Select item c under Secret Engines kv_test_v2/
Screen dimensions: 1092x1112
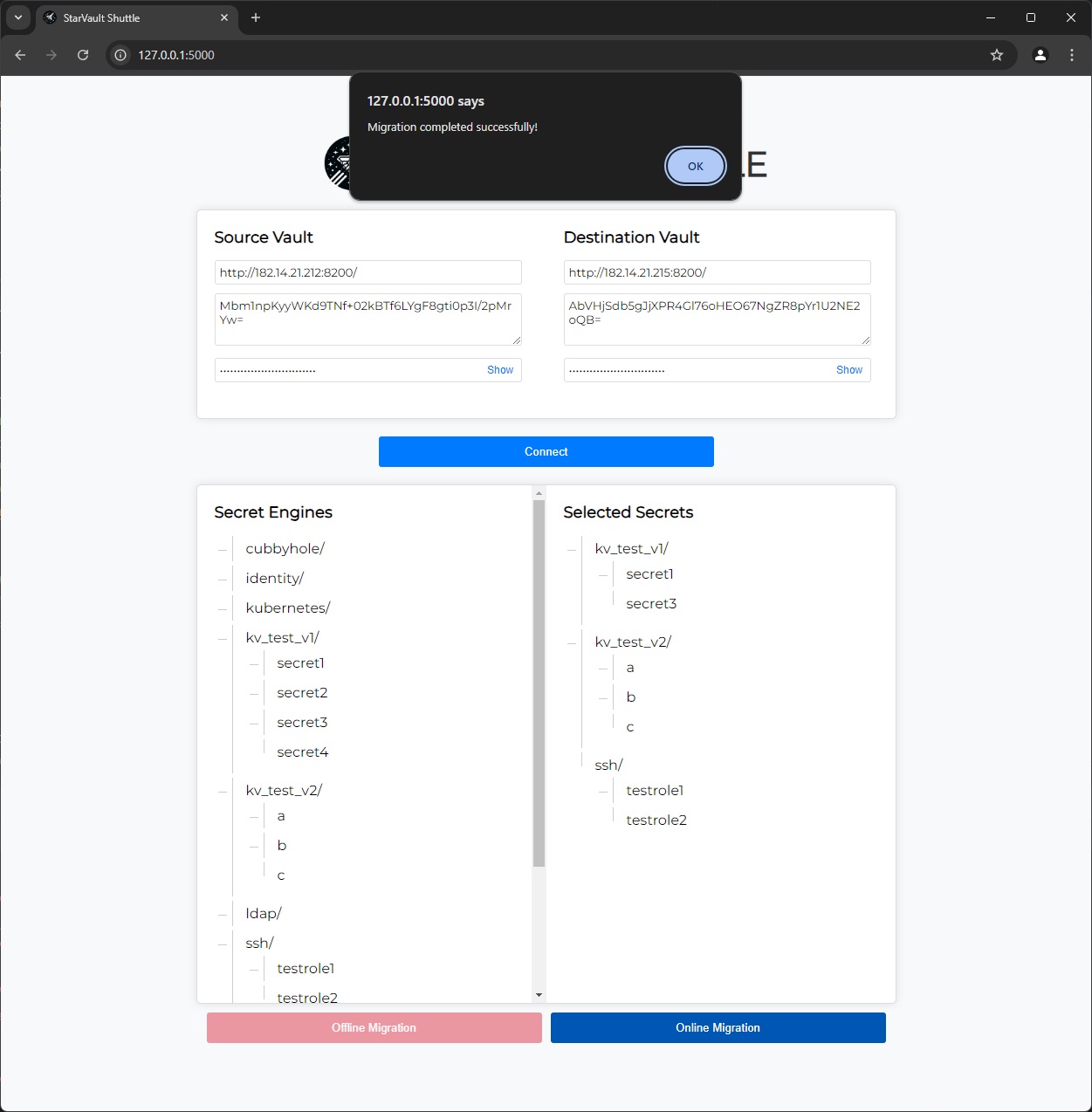(281, 875)
